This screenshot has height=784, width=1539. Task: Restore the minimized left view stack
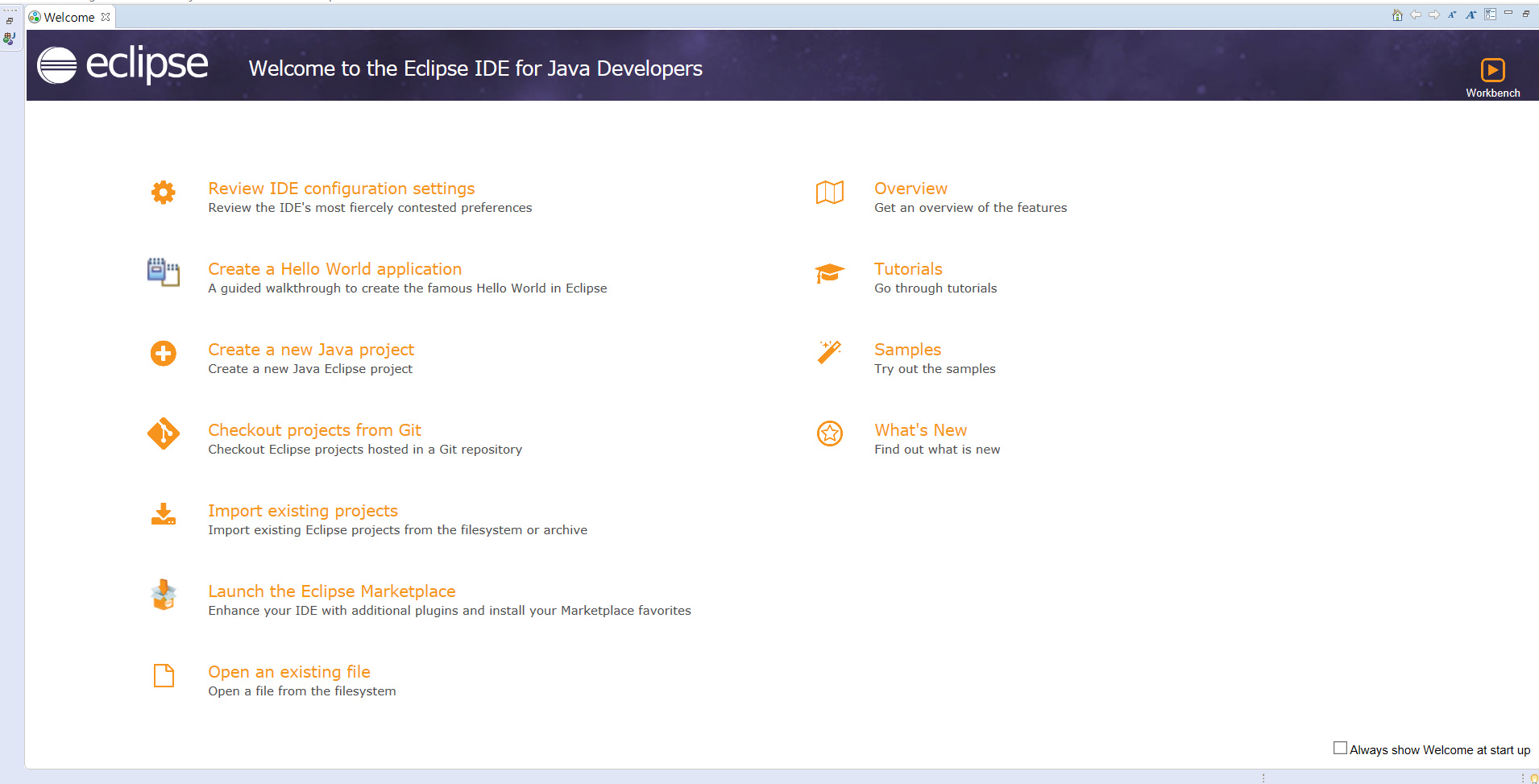[10, 21]
